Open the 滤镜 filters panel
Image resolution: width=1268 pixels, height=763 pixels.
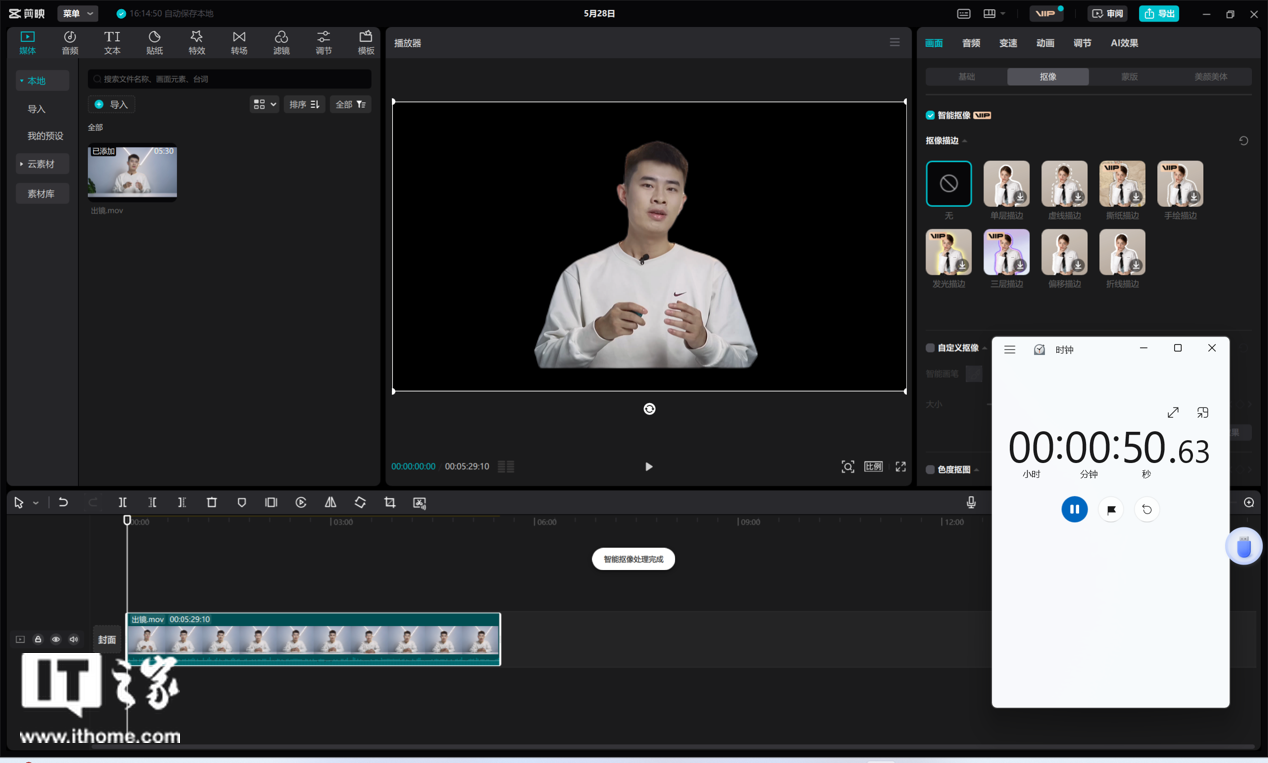[x=281, y=42]
